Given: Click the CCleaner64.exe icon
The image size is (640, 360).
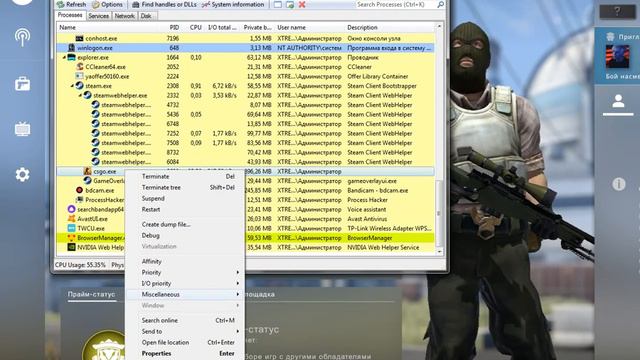Looking at the screenshot, I should (80, 67).
